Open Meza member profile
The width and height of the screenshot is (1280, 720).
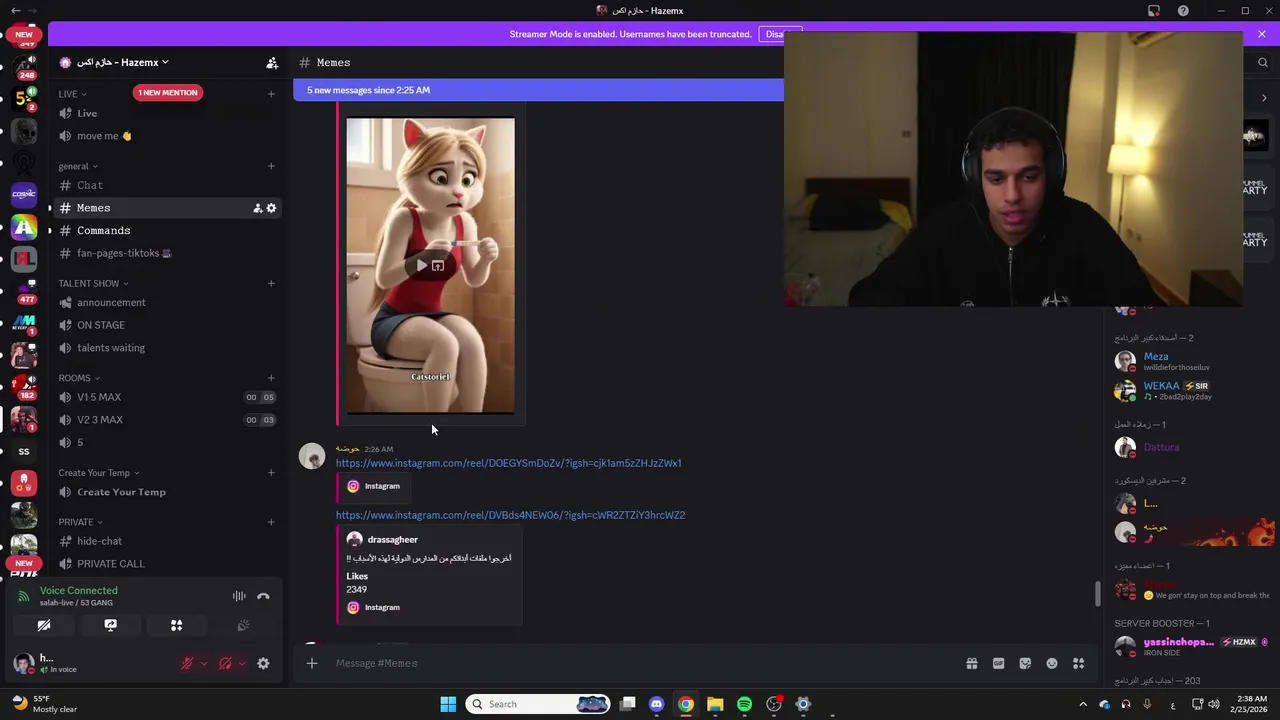coord(1192,361)
